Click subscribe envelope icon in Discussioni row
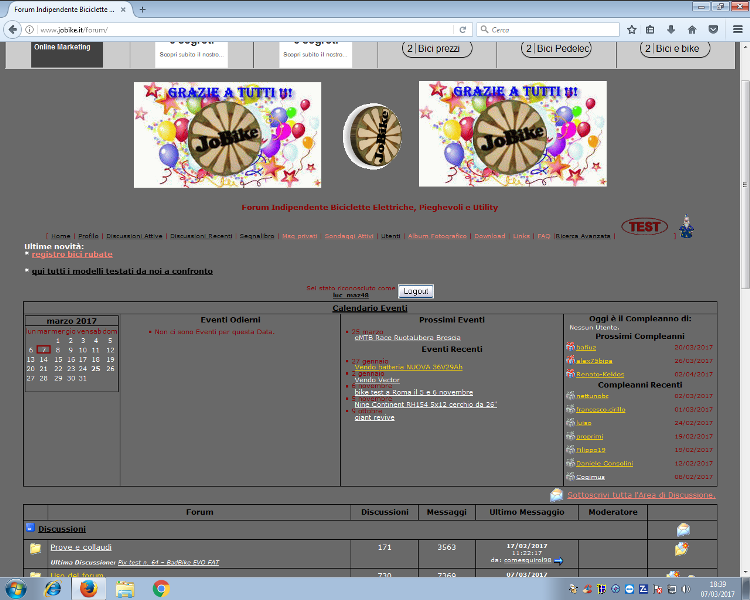 point(683,530)
